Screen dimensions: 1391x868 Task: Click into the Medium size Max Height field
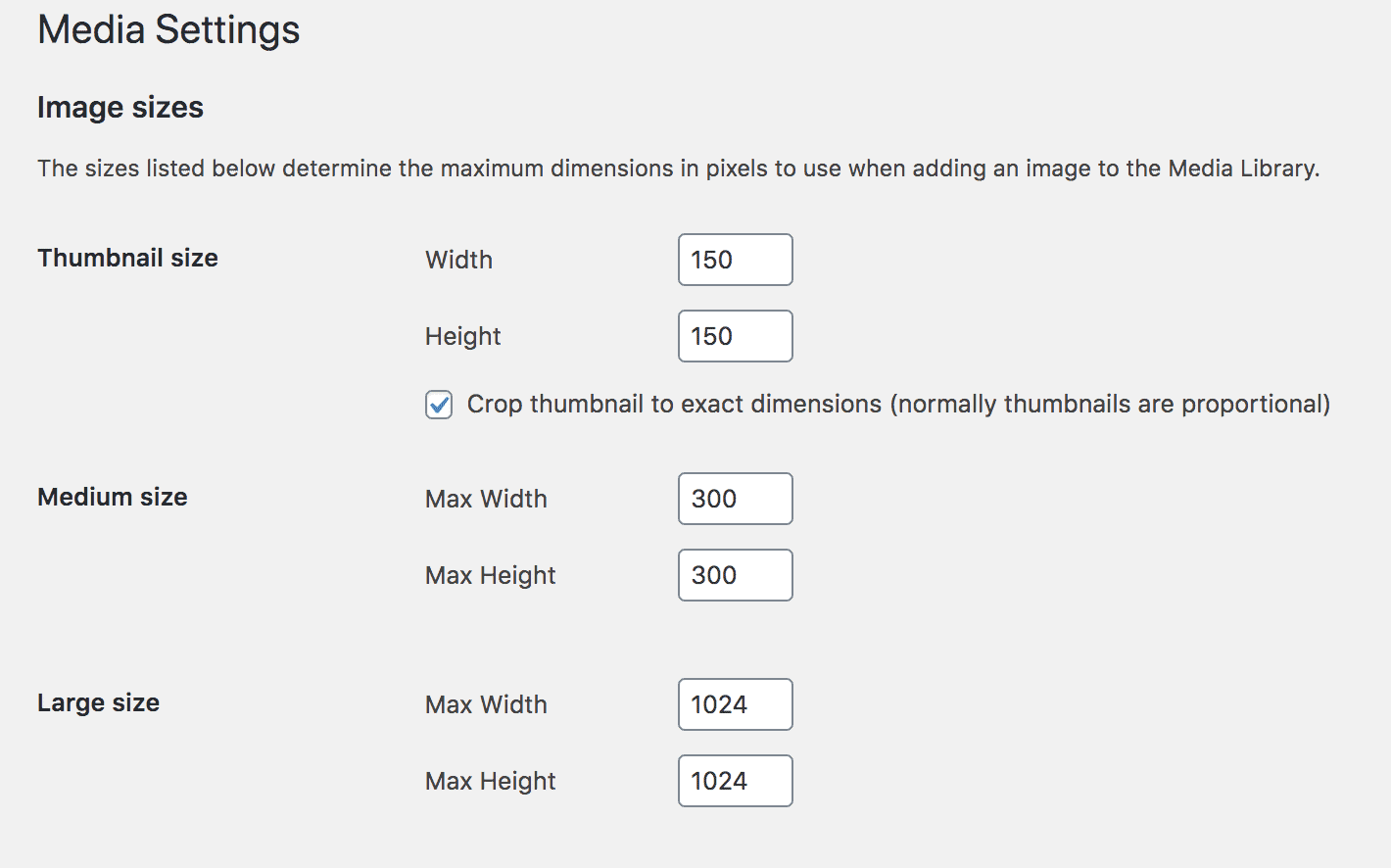click(735, 575)
